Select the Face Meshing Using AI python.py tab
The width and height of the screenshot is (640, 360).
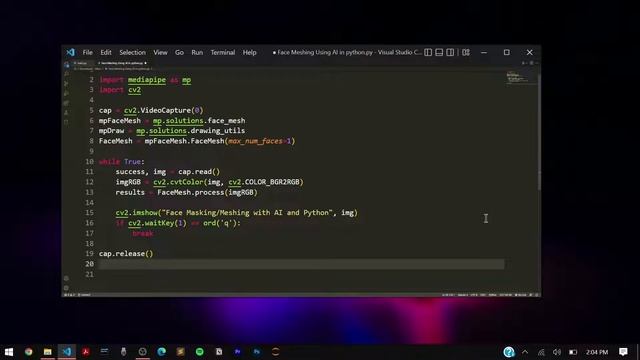[x=122, y=63]
